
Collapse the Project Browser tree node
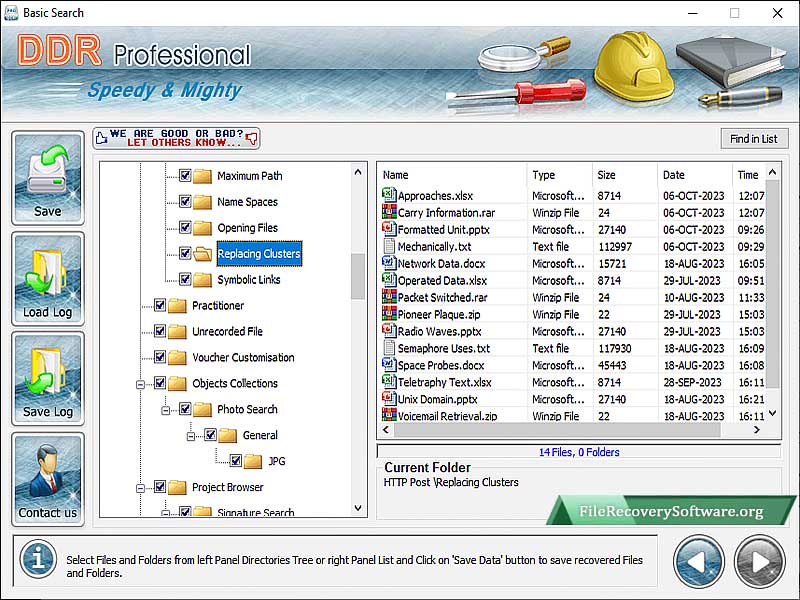141,488
